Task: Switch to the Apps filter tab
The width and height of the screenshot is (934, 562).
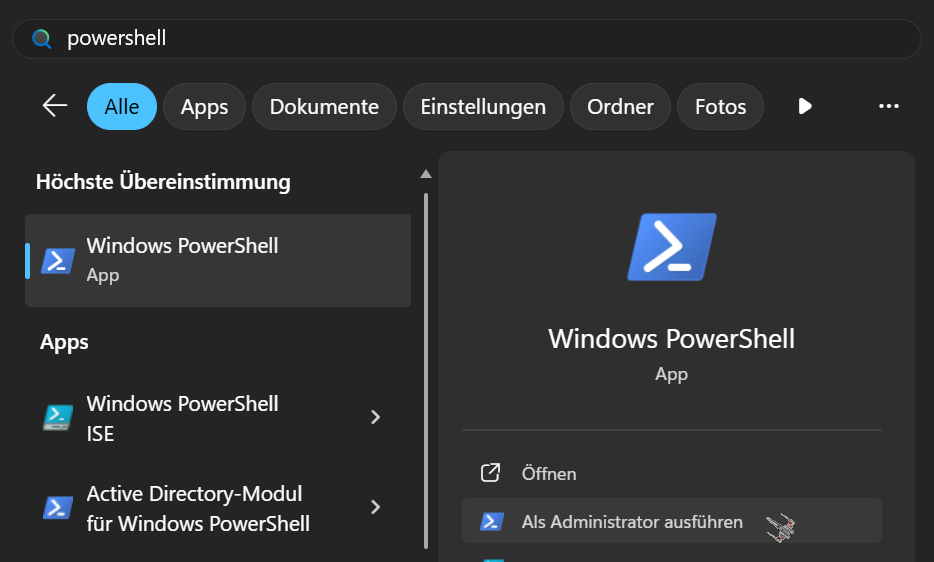Action: 204,107
